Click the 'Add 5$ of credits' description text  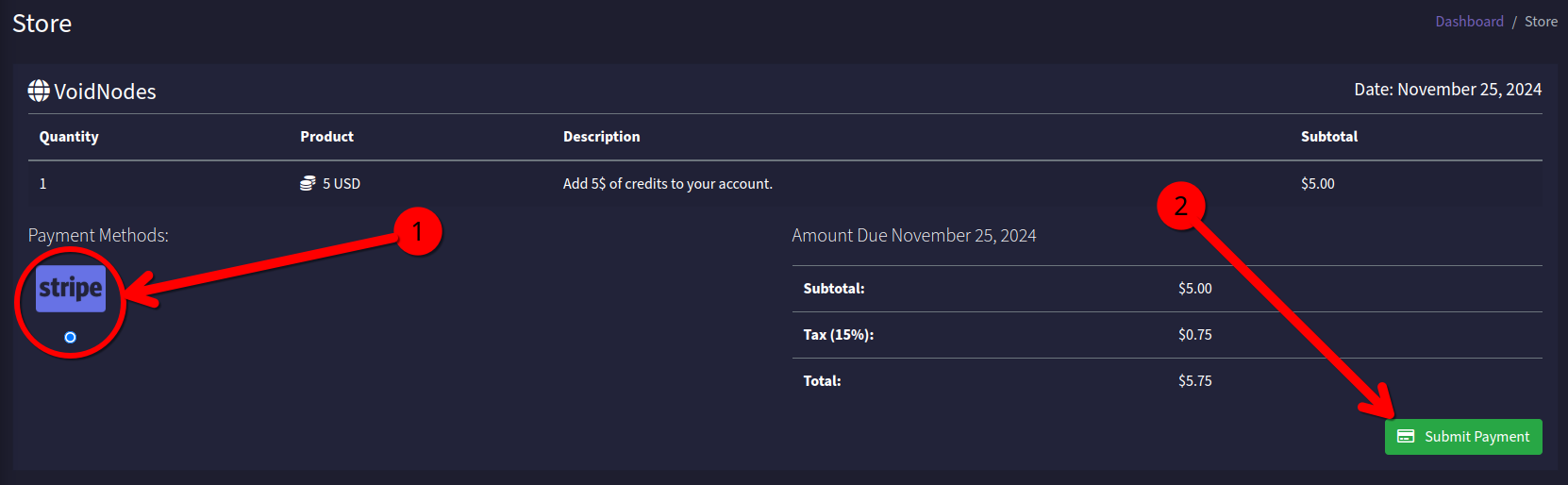[x=667, y=184]
